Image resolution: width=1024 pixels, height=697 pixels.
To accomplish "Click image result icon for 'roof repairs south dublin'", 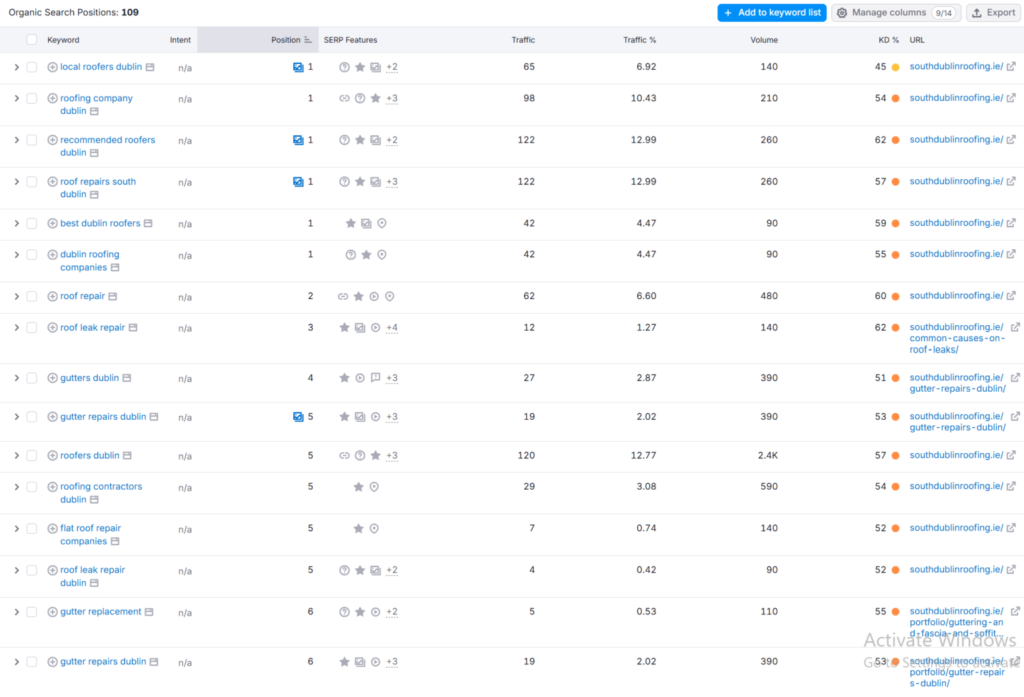I will point(298,182).
